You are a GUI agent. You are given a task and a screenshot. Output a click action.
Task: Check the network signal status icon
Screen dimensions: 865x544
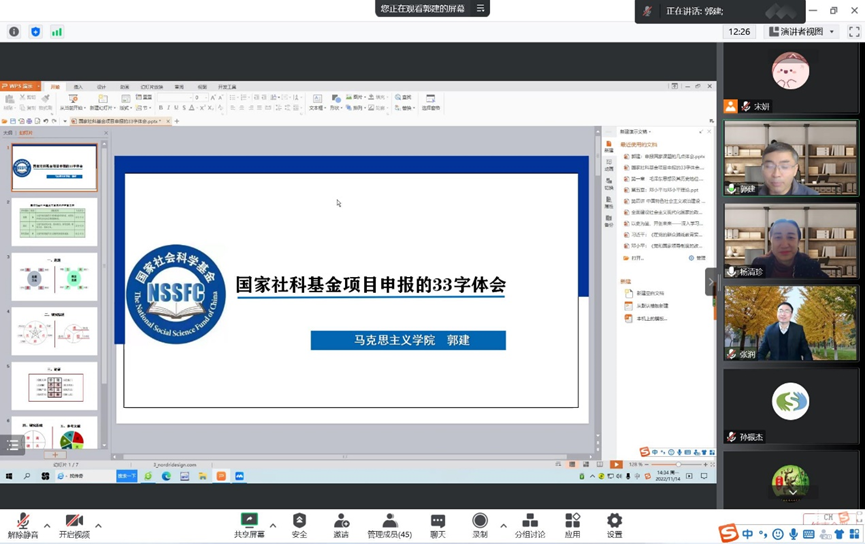pos(57,32)
